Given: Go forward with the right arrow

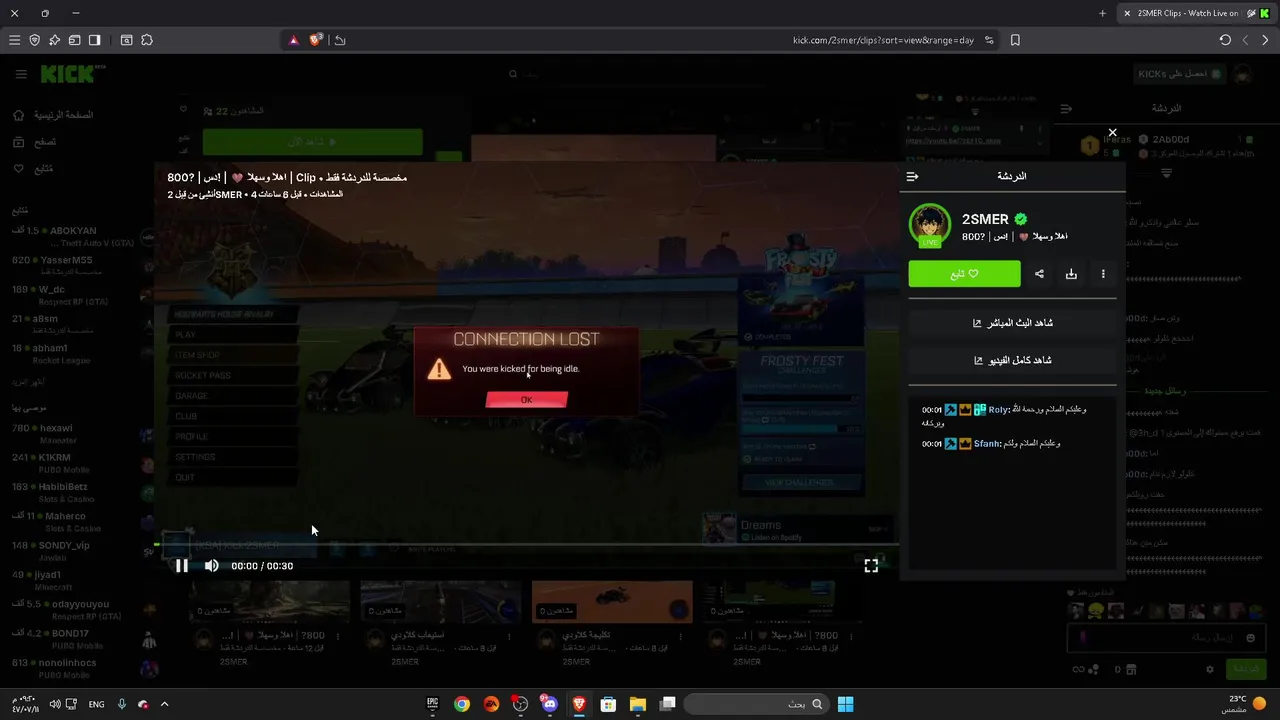Looking at the screenshot, I should [1265, 40].
